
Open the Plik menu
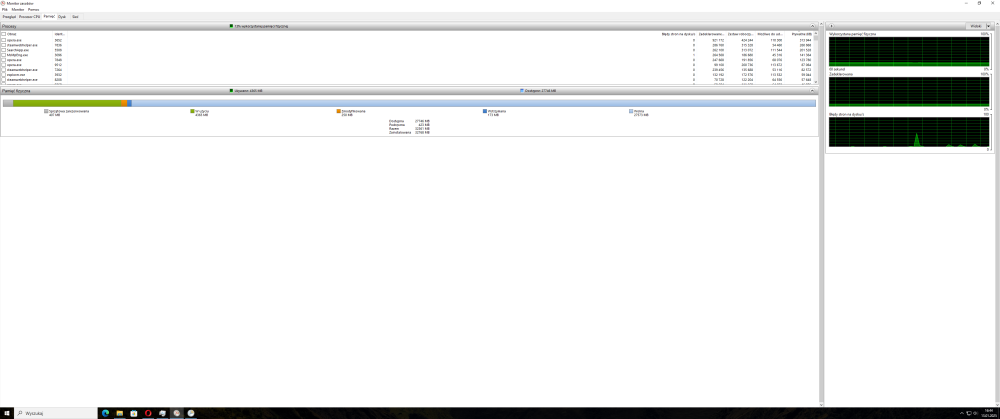(4, 10)
